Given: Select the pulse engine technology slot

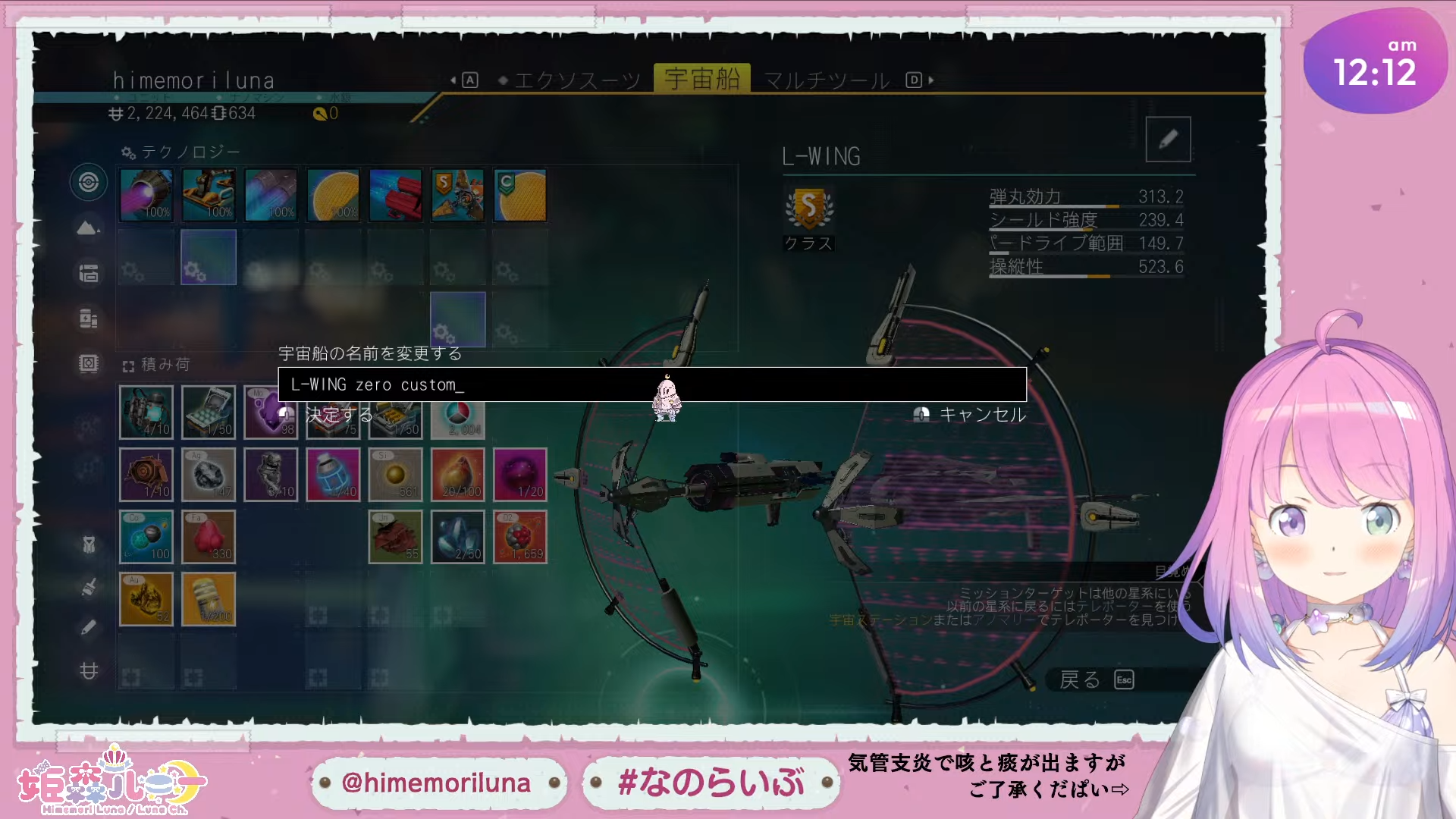Looking at the screenshot, I should coord(146,195).
